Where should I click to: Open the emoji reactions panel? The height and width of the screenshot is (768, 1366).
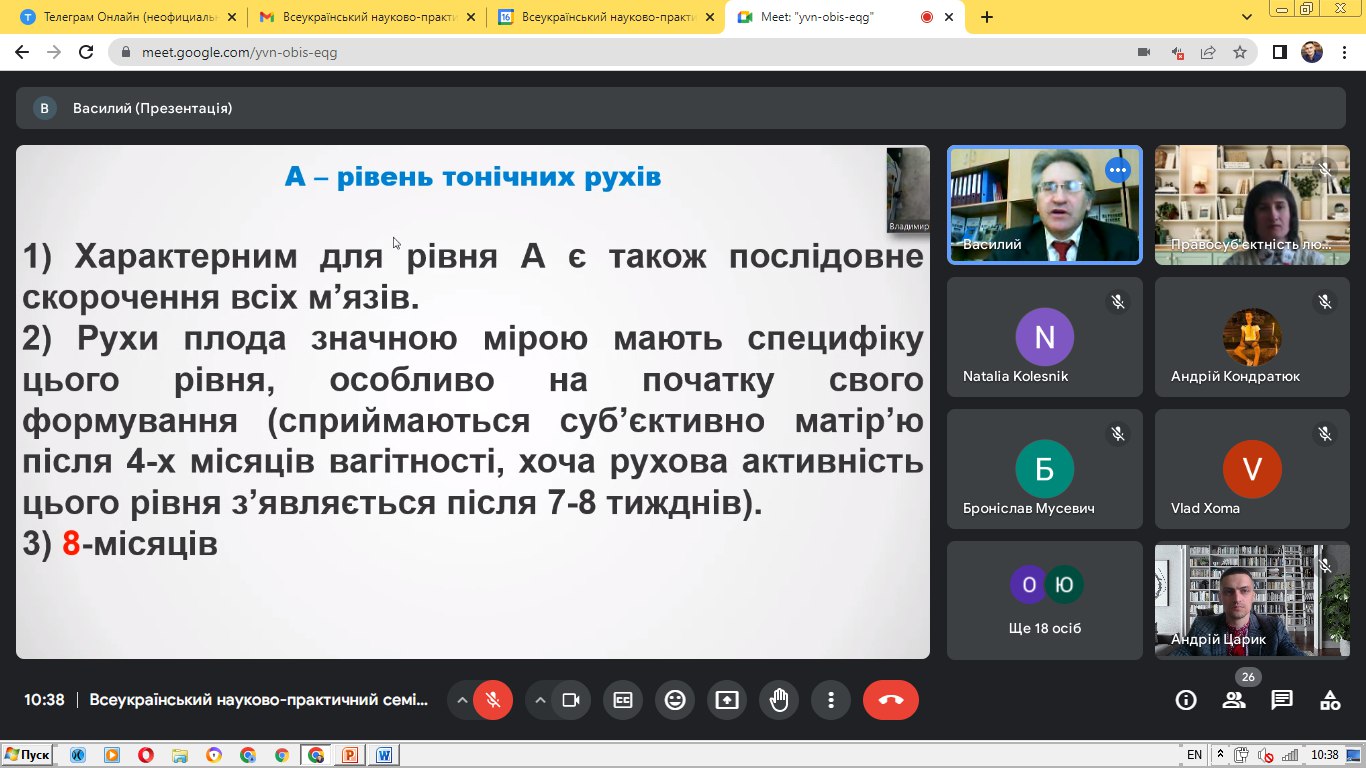click(x=675, y=700)
